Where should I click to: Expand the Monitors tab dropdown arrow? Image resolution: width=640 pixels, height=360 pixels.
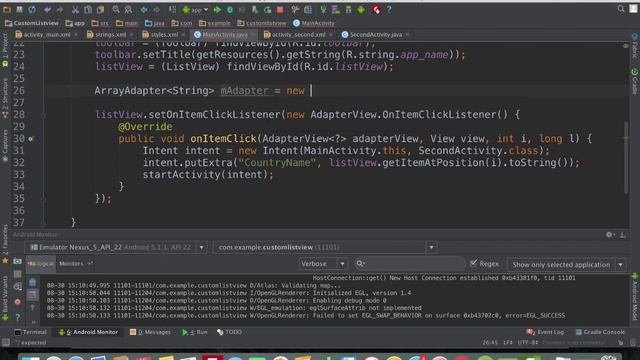[x=90, y=264]
